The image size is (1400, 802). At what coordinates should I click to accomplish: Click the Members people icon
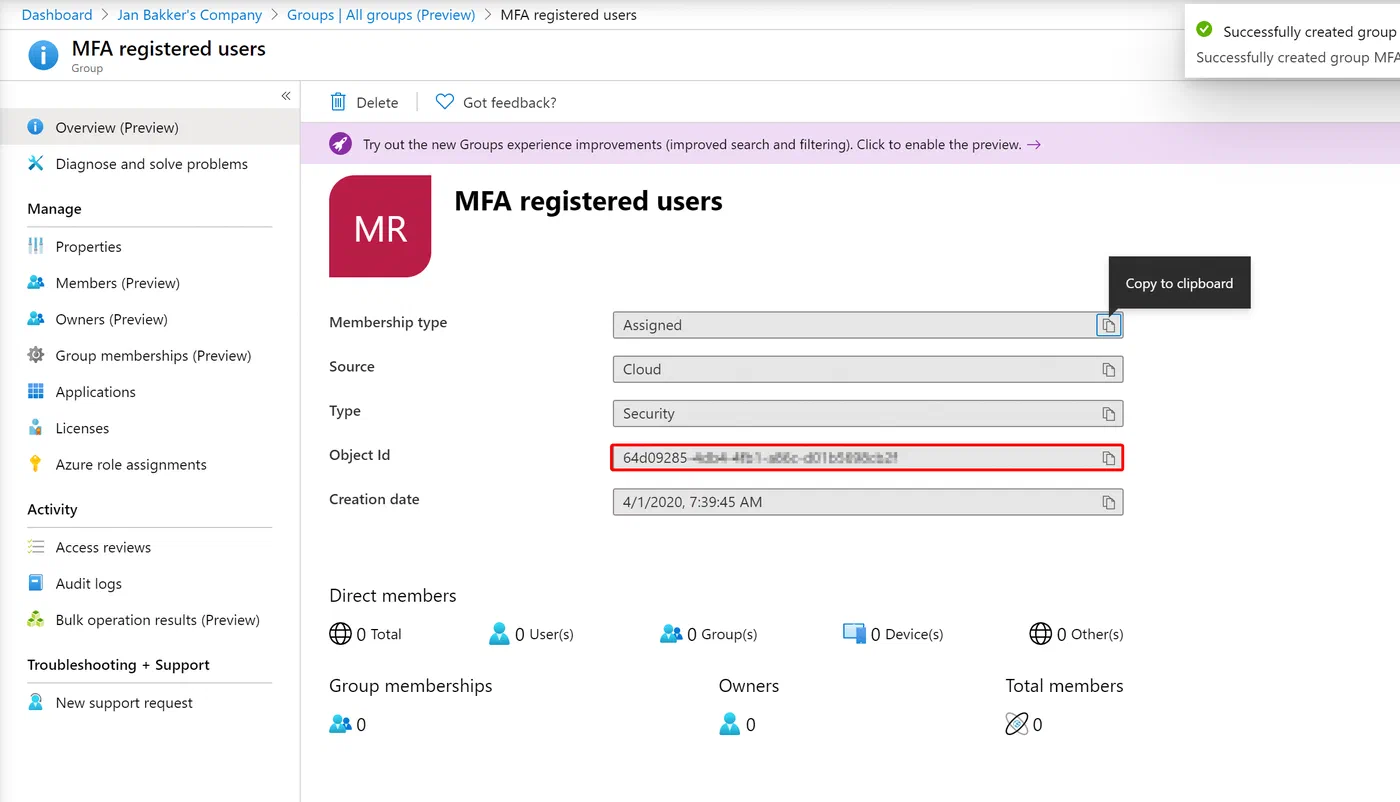pos(35,282)
